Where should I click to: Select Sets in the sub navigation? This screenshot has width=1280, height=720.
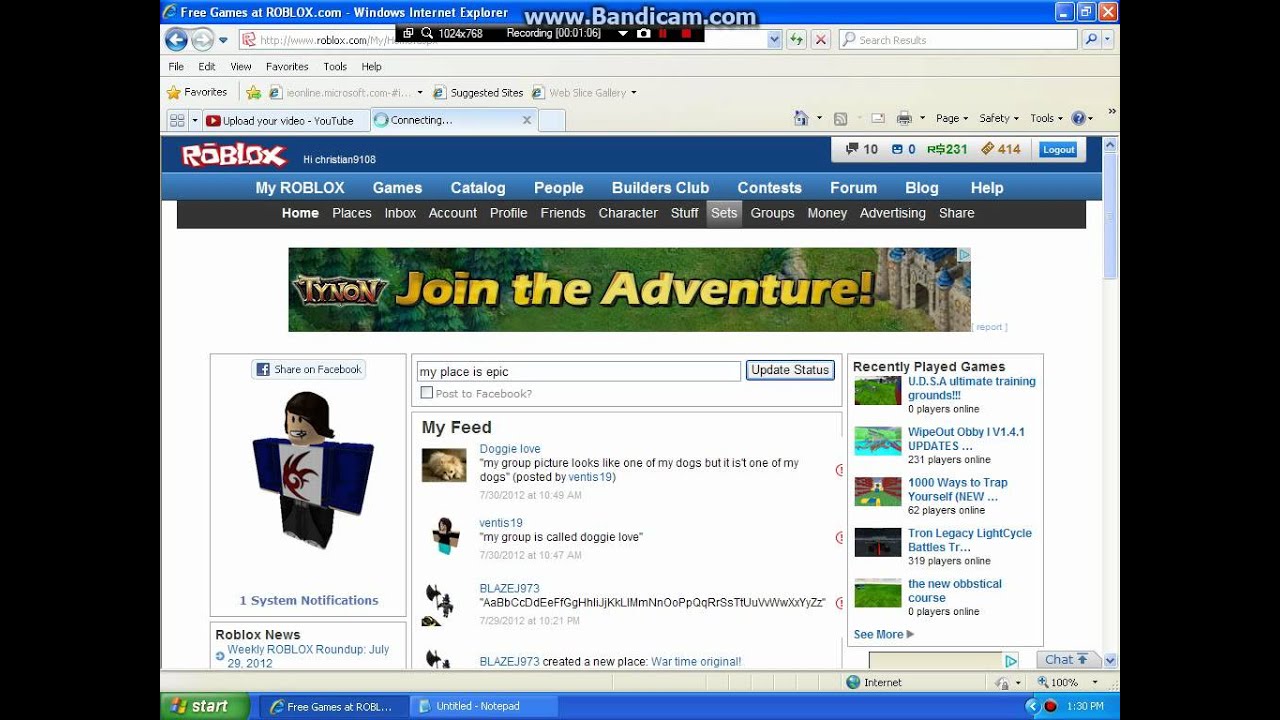point(724,213)
